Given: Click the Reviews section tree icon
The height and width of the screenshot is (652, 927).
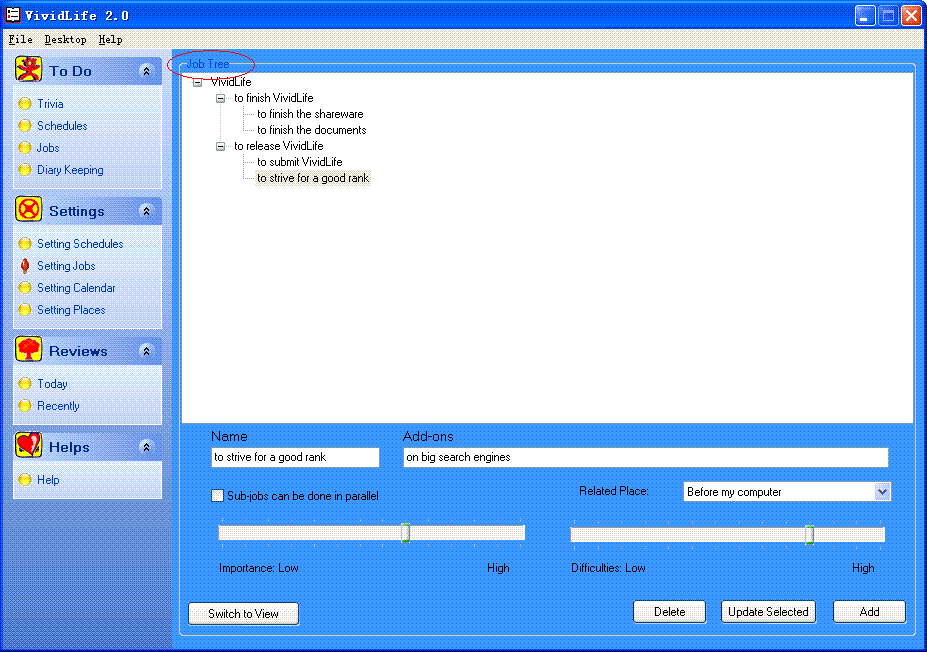Looking at the screenshot, I should coord(28,349).
